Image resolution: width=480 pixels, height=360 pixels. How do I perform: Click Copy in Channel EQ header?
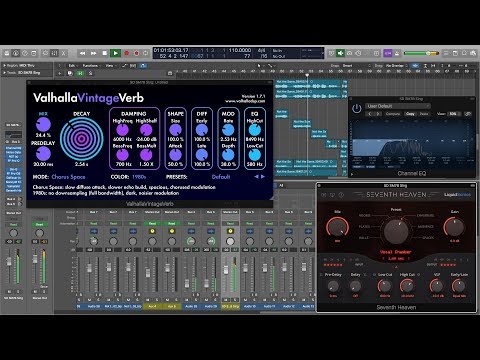pos(410,114)
